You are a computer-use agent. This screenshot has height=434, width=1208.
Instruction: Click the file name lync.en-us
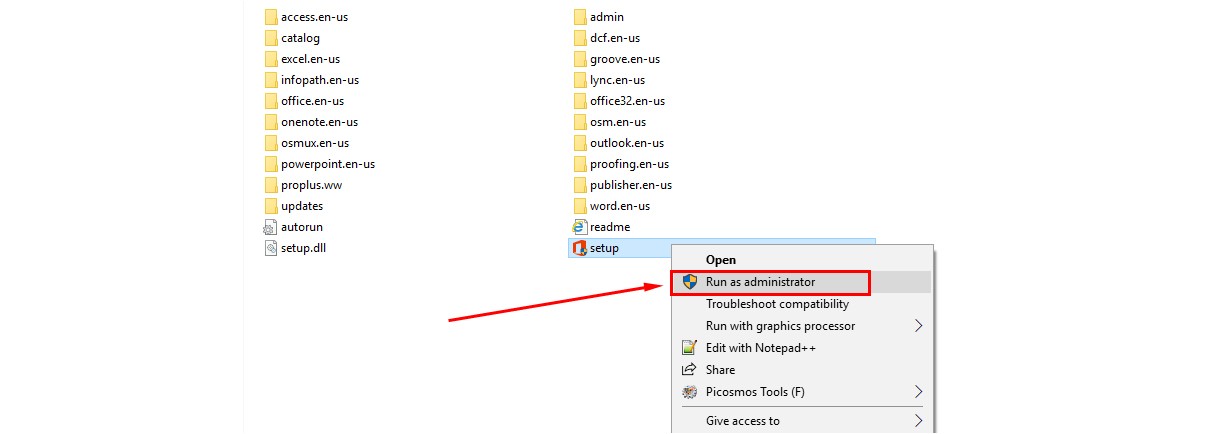617,80
